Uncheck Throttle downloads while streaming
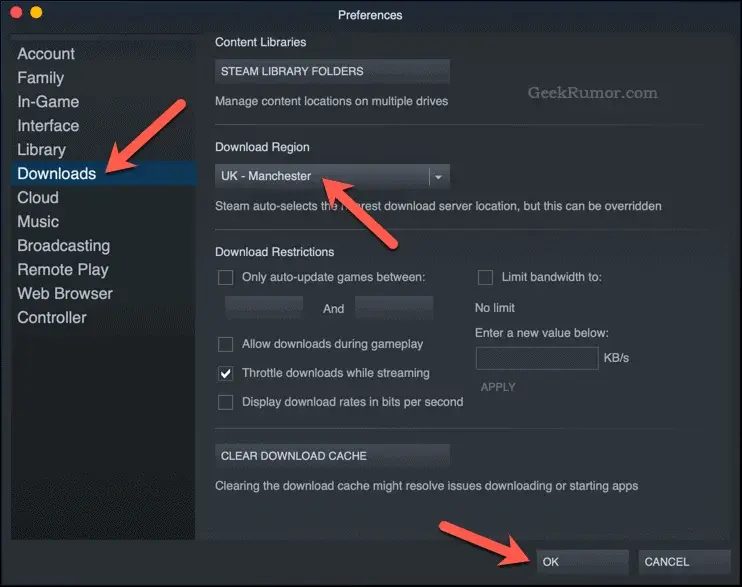Viewport: 742px width, 587px height. click(x=226, y=373)
